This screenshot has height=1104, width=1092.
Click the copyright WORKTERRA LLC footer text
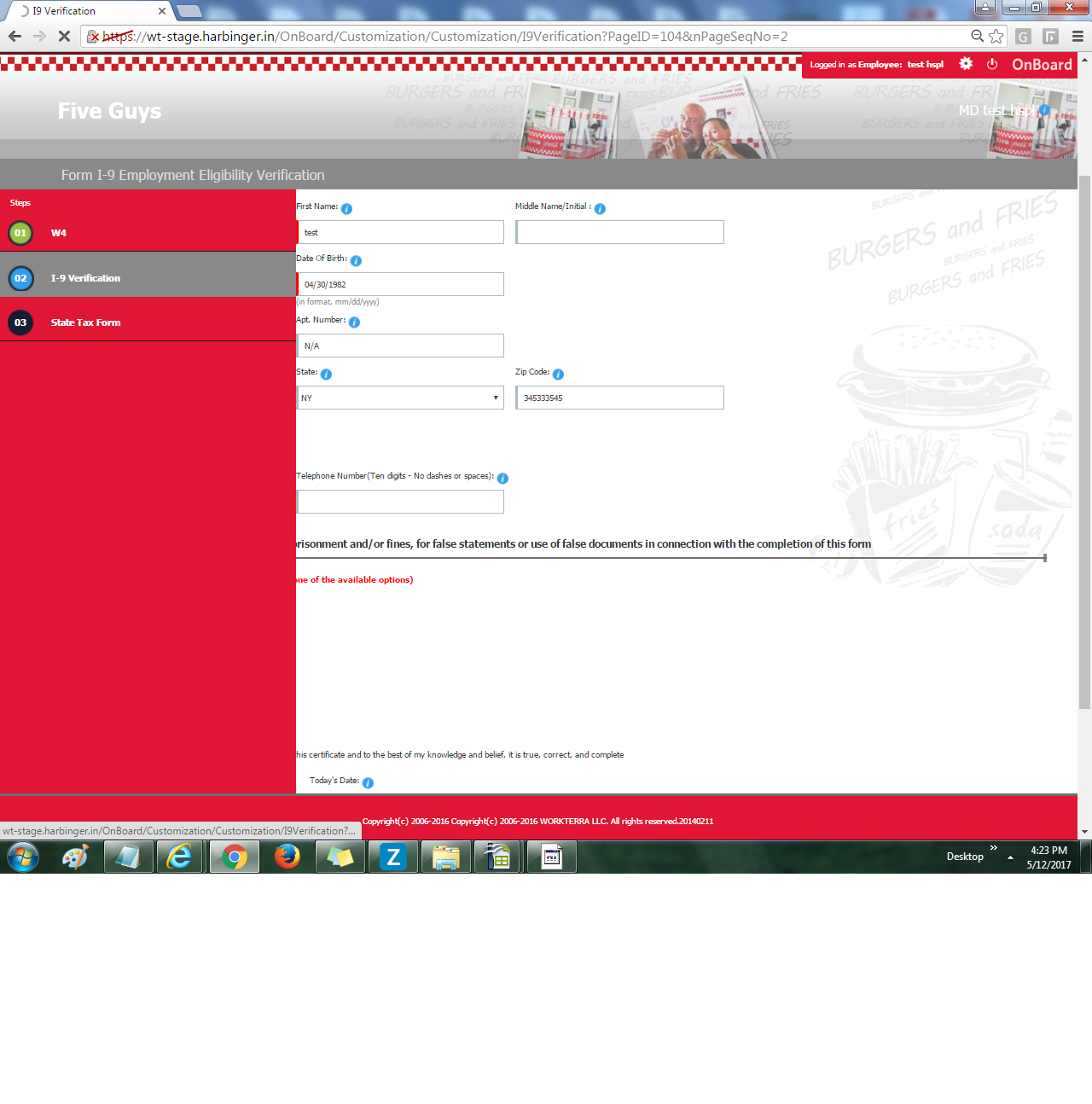click(537, 821)
